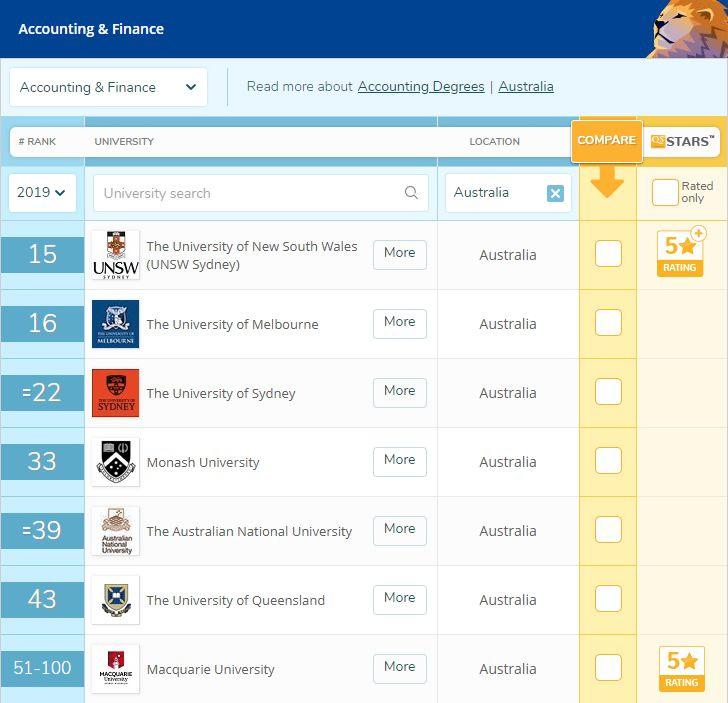Open the Accounting & Finance subject dropdown

[x=108, y=87]
